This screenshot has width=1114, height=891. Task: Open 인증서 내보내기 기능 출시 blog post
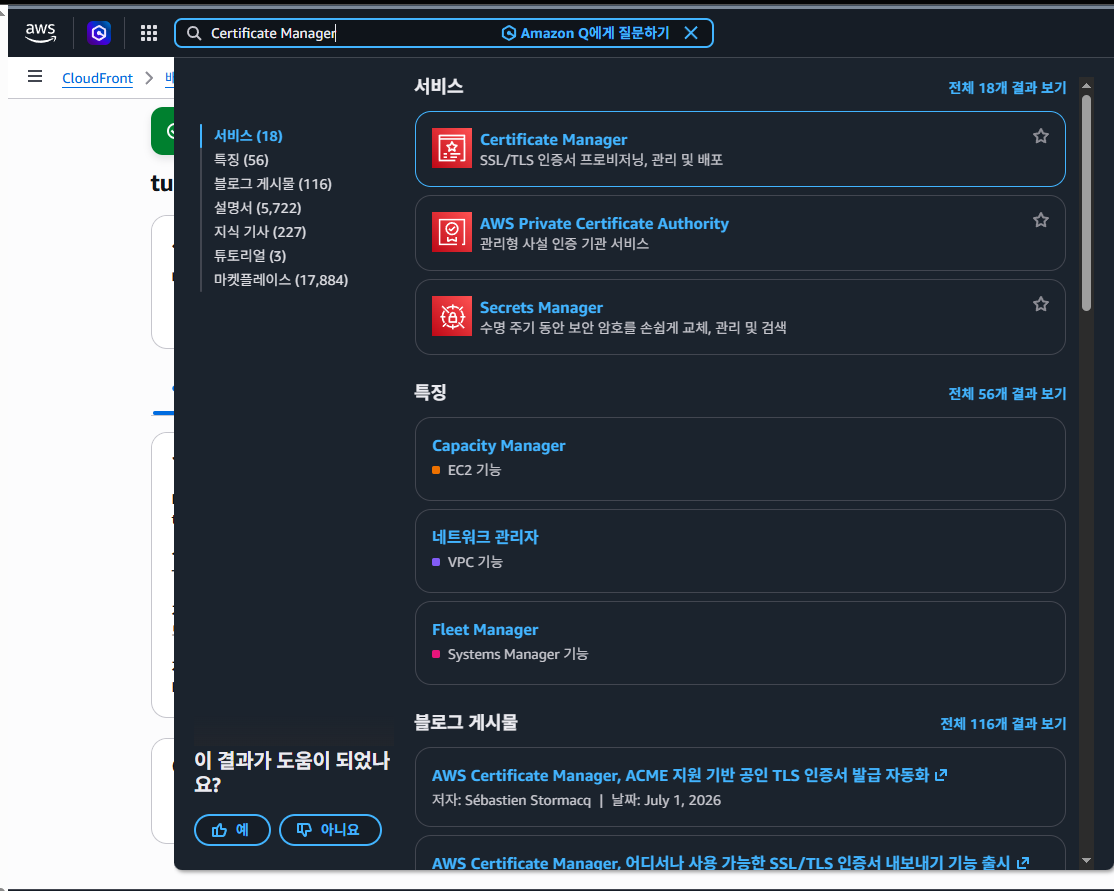[x=721, y=863]
